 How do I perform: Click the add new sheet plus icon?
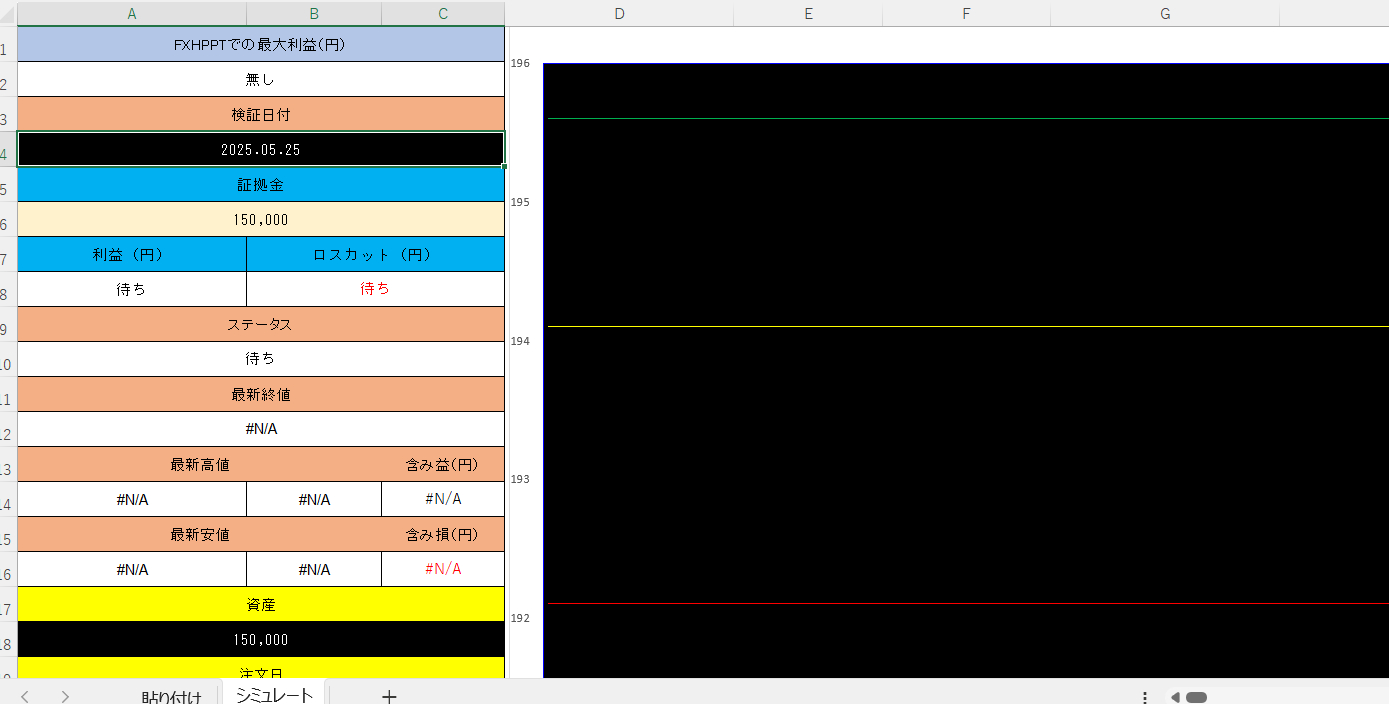(389, 696)
